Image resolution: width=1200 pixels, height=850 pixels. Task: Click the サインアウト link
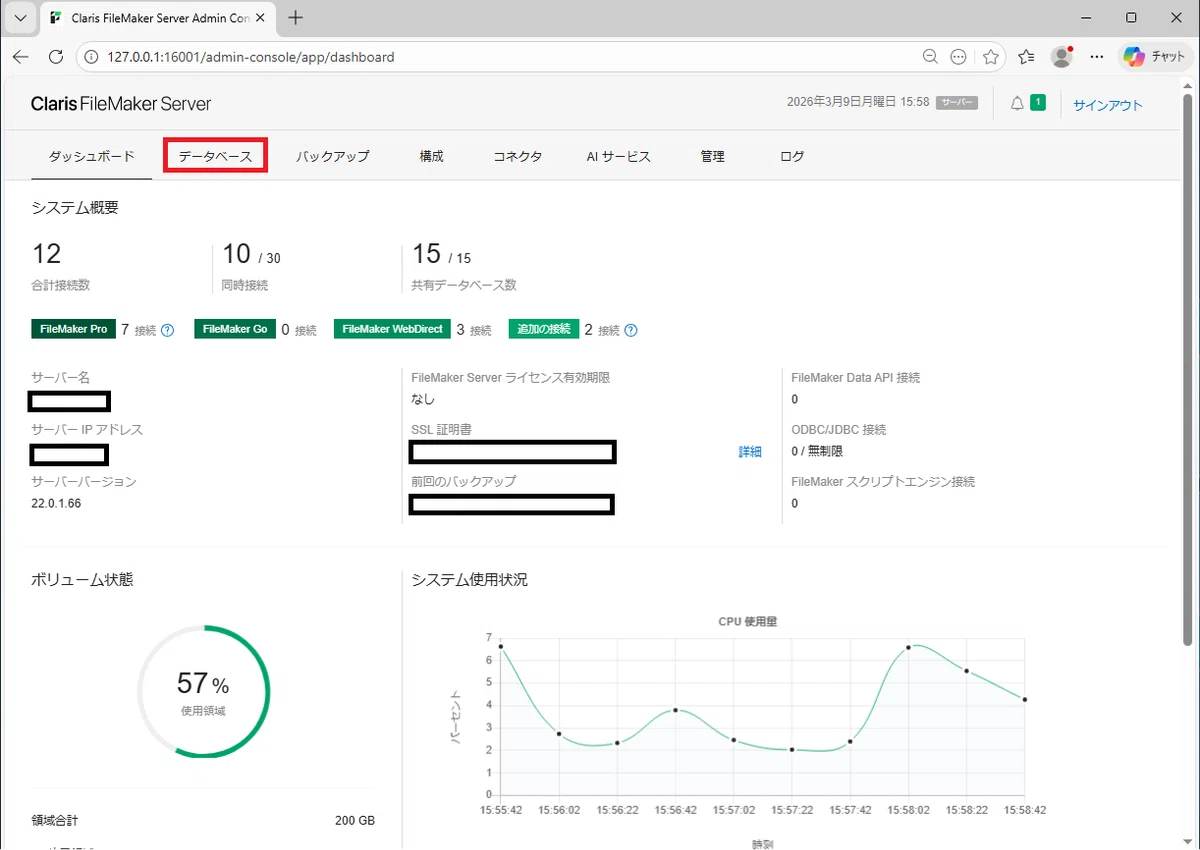tap(1108, 105)
